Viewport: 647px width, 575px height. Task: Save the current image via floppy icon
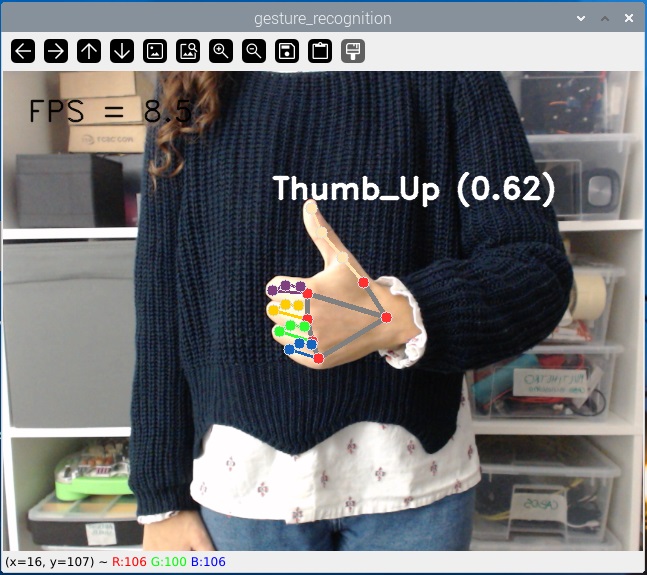(x=287, y=51)
